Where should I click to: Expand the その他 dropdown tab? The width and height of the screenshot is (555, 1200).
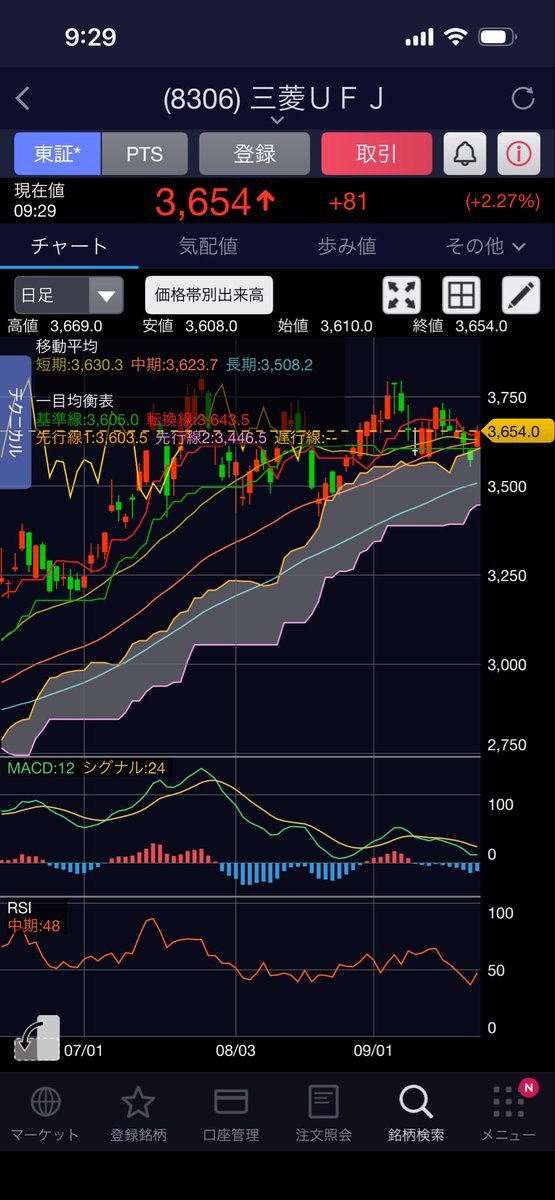485,245
